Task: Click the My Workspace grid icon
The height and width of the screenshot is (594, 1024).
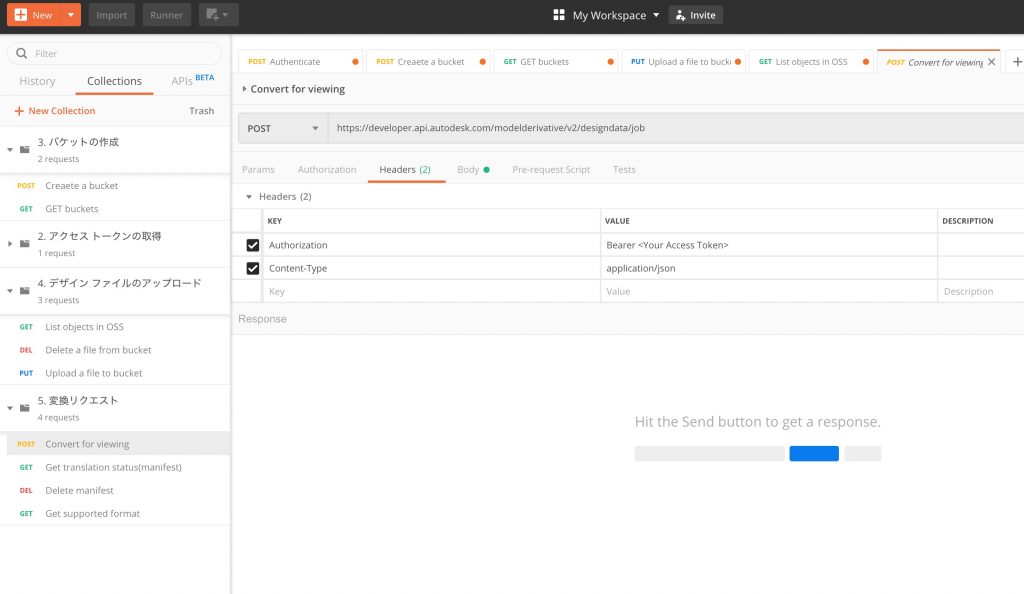Action: [558, 15]
